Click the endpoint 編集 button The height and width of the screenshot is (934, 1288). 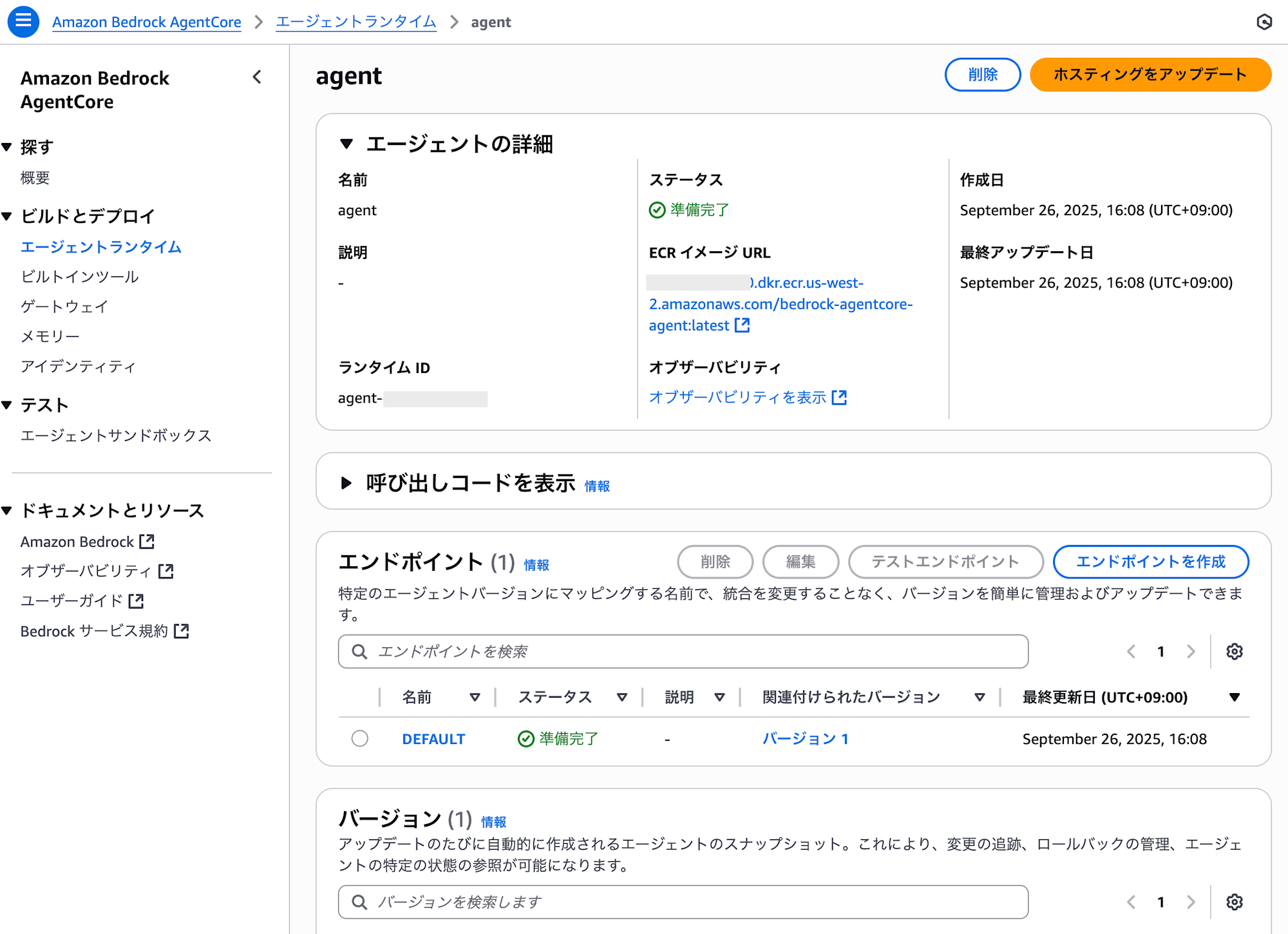tap(800, 562)
